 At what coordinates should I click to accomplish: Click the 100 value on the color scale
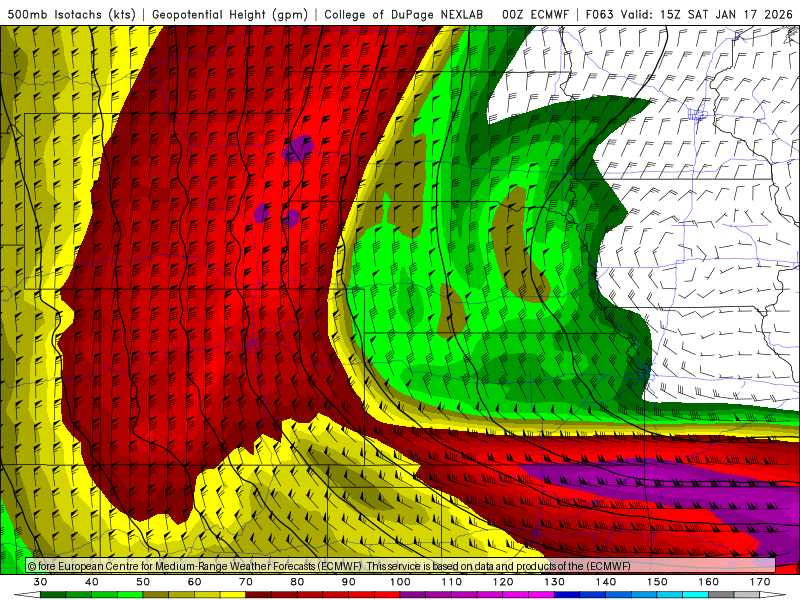[400, 582]
